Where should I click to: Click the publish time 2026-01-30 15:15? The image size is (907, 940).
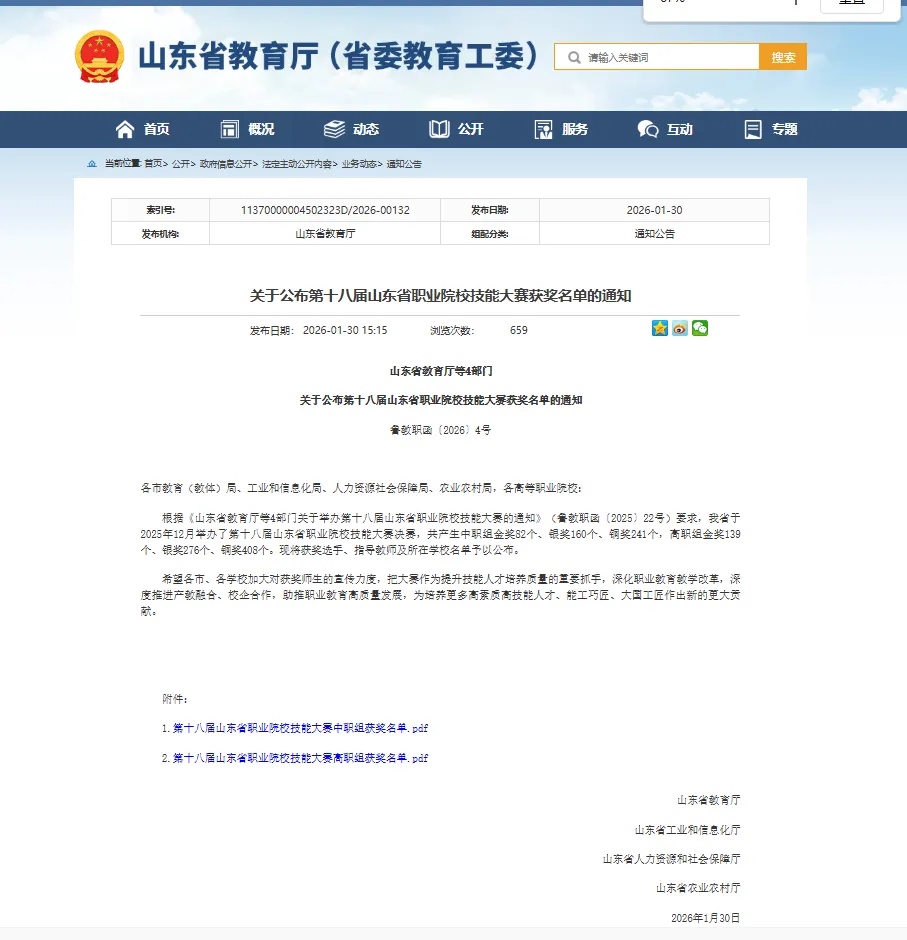[345, 330]
